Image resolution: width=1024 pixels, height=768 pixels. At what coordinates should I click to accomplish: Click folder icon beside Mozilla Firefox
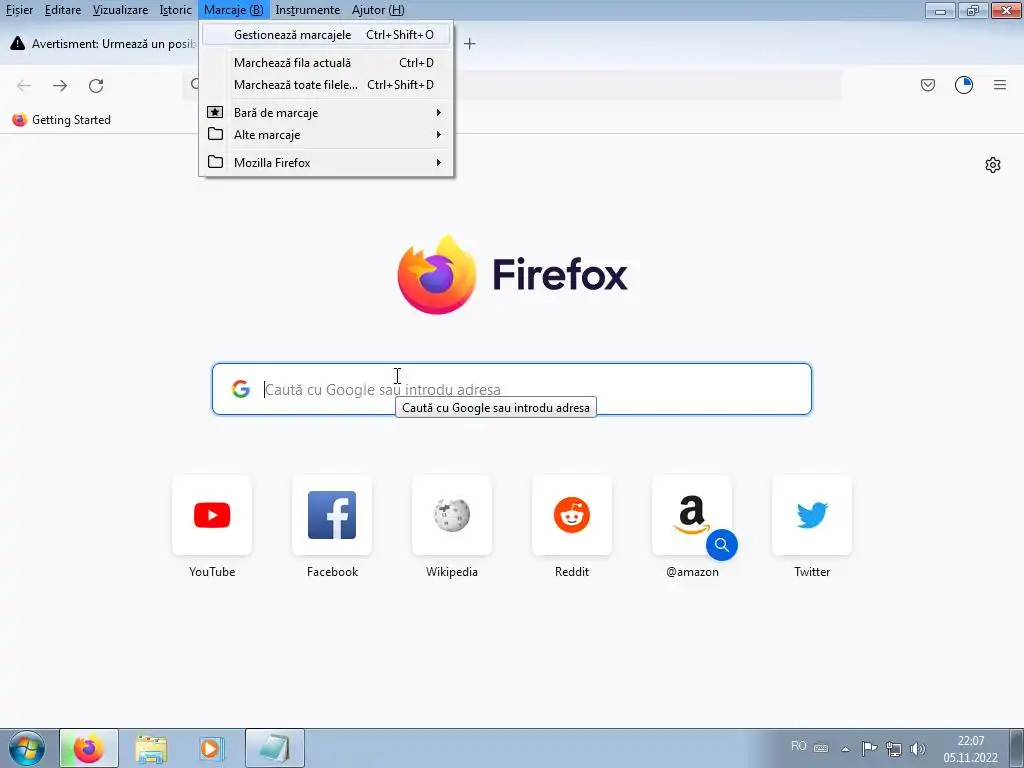[215, 161]
